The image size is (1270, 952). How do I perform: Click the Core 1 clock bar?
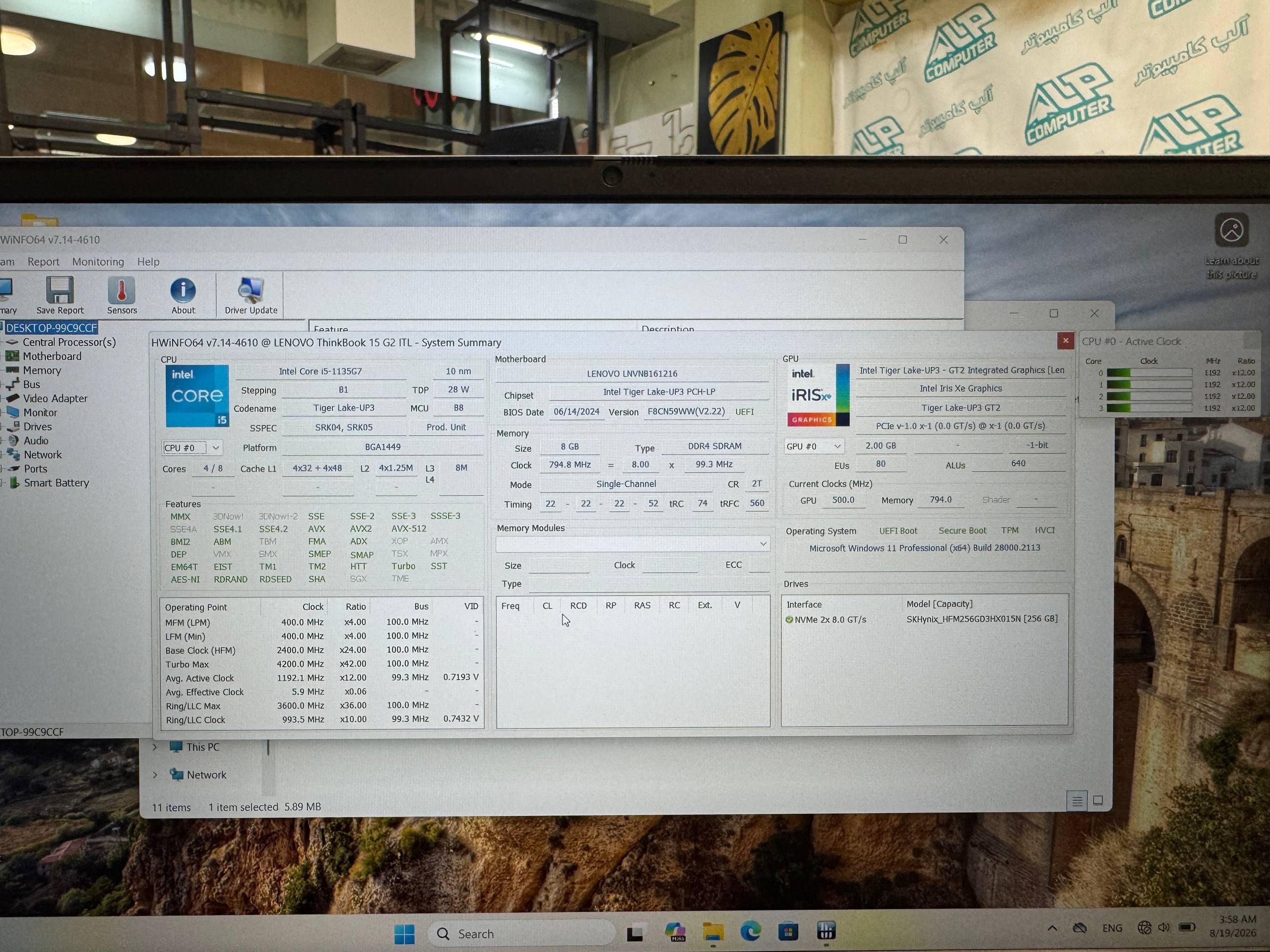(x=1149, y=384)
